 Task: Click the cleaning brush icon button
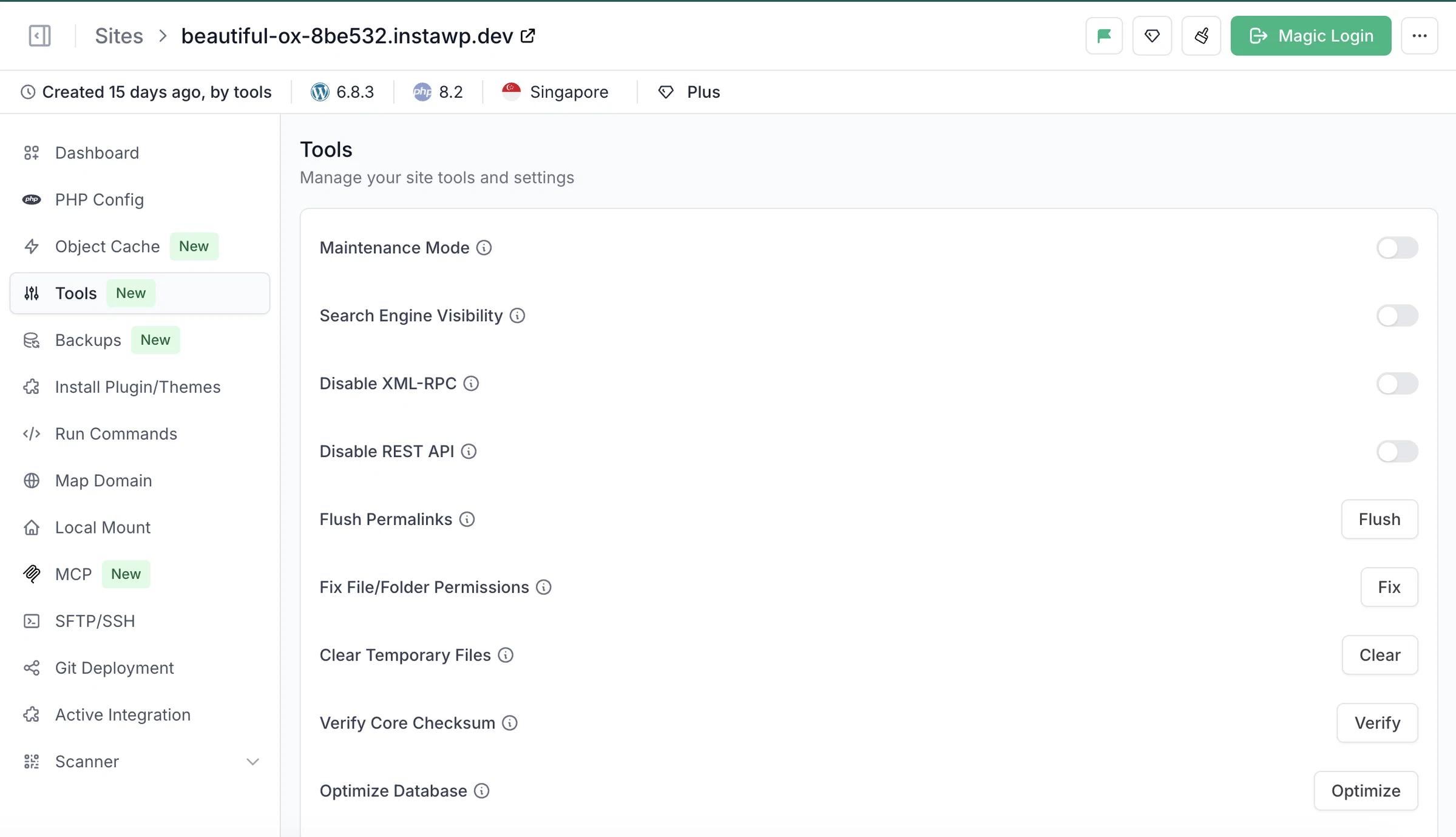pos(1201,36)
